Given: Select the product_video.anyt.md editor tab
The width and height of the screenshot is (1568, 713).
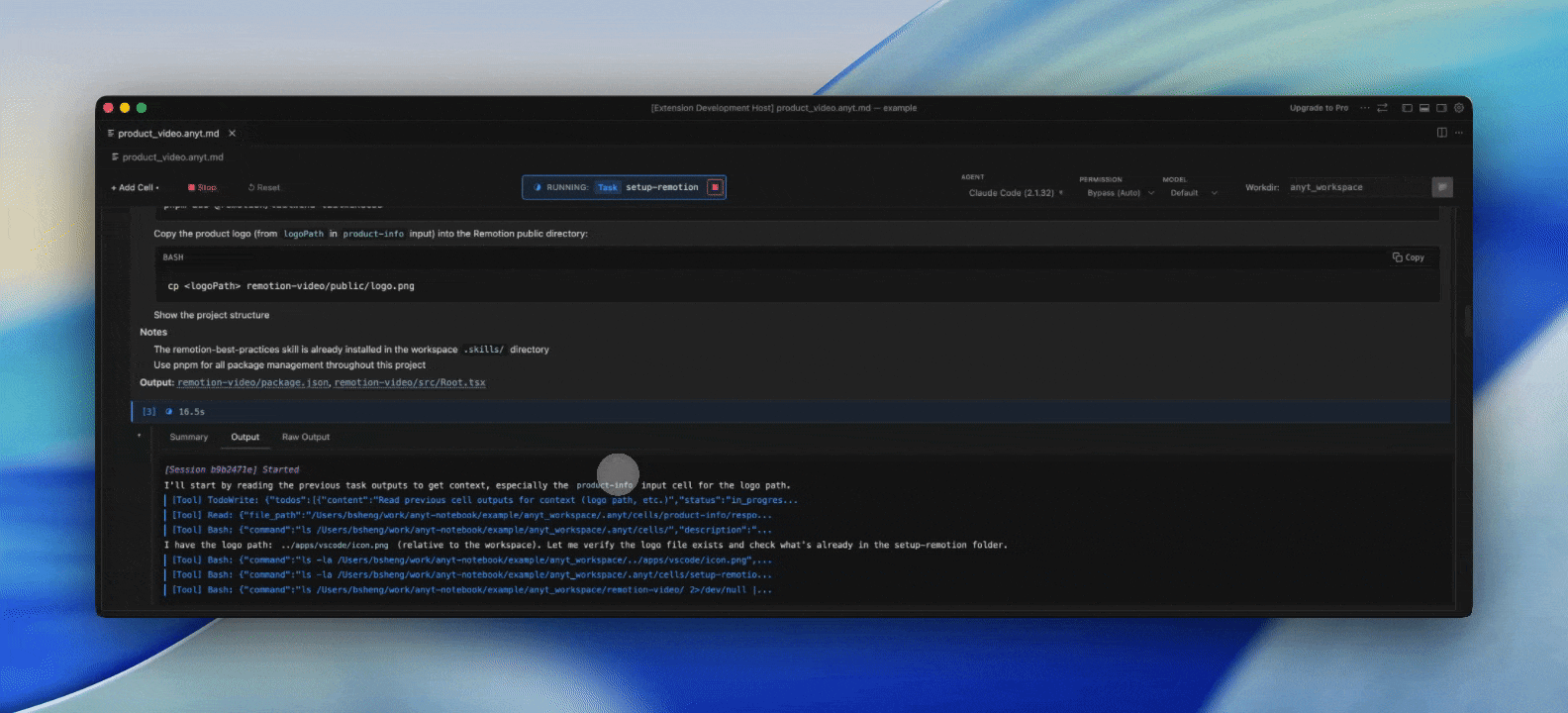Looking at the screenshot, I should click(169, 133).
